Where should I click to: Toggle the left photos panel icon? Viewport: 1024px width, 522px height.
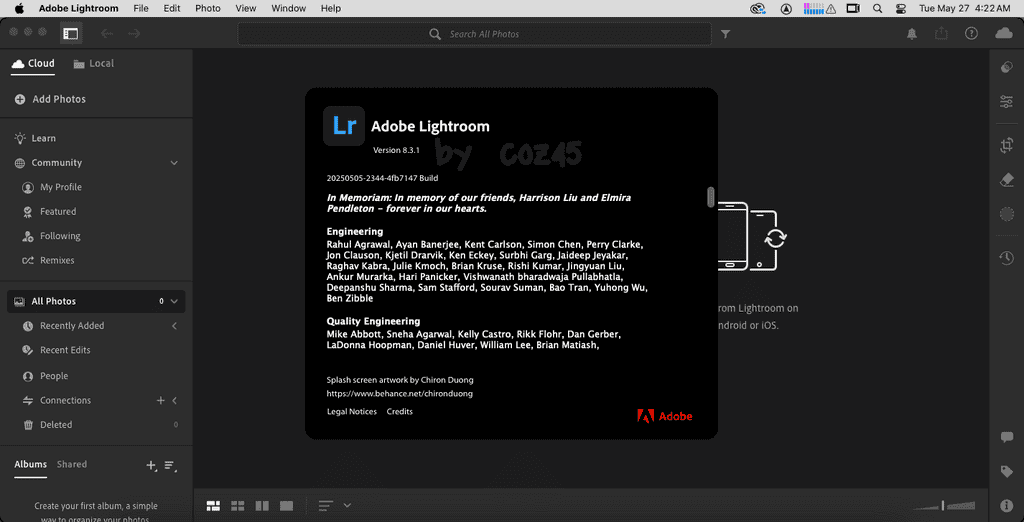71,33
